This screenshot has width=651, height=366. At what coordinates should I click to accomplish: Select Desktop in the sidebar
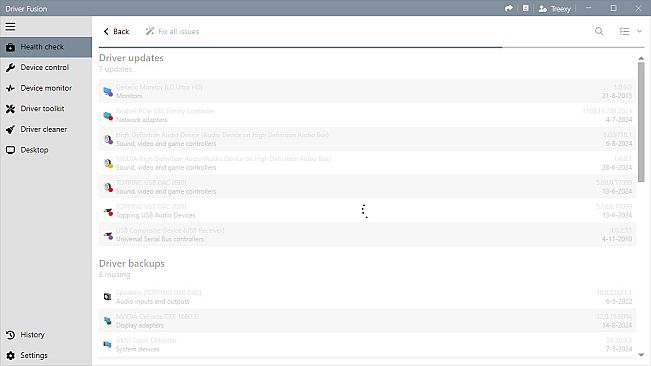pyautogui.click(x=46, y=150)
